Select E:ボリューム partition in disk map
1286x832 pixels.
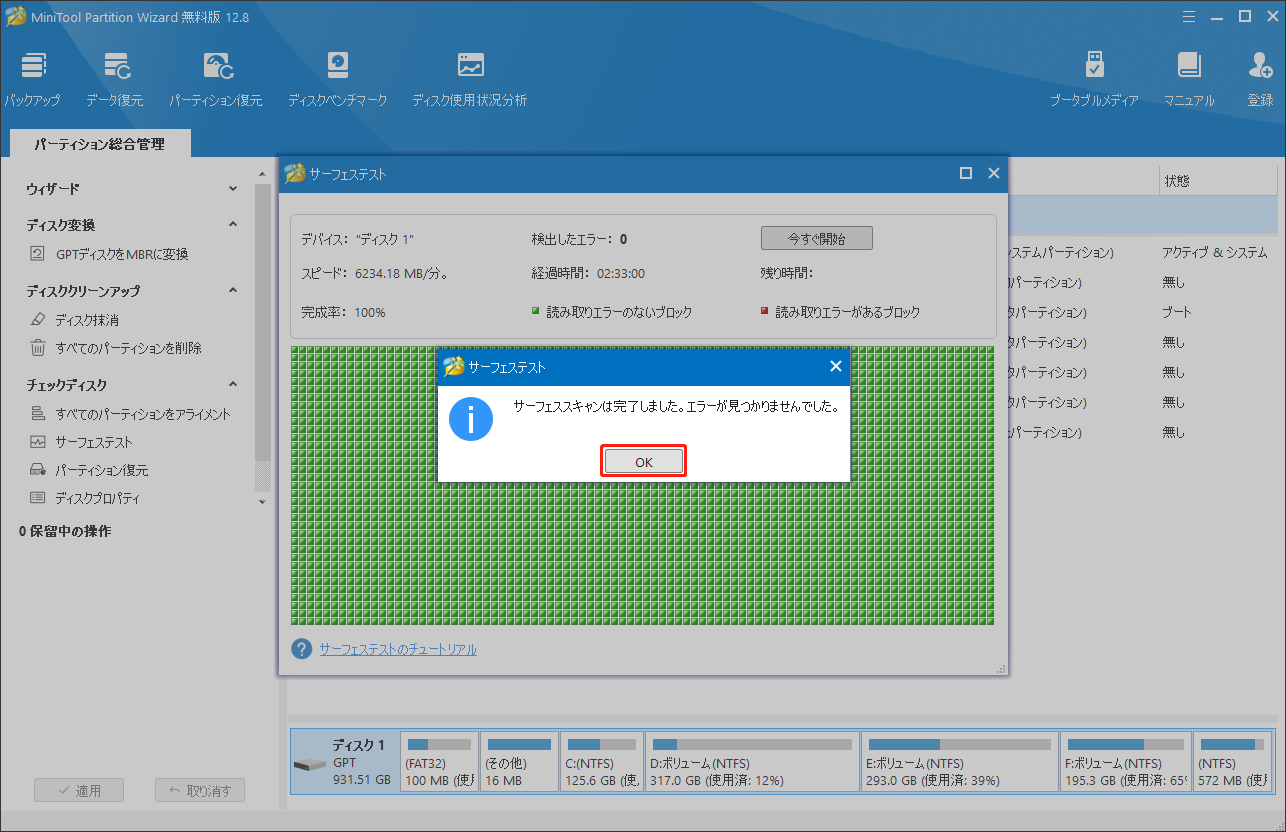[959, 762]
